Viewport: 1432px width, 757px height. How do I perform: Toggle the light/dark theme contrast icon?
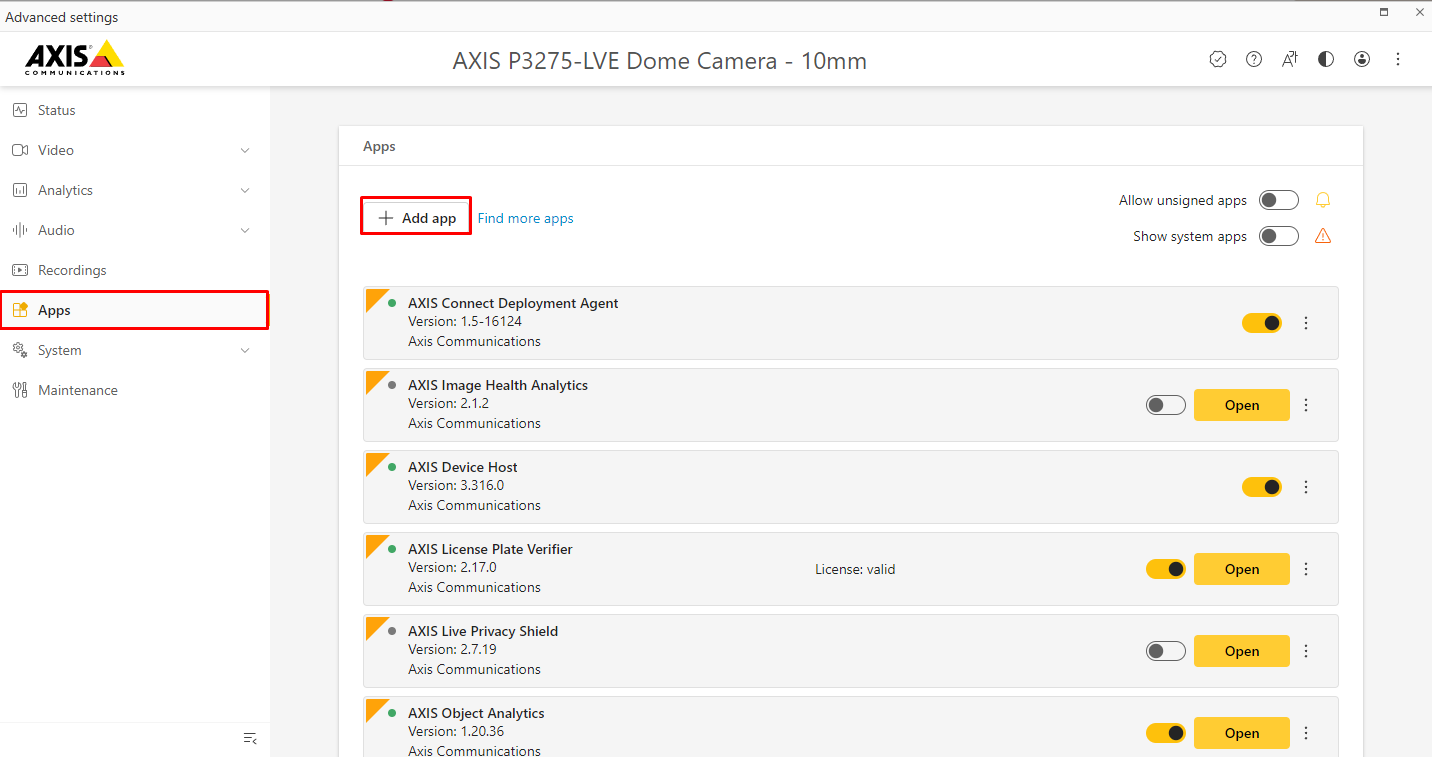click(x=1326, y=59)
